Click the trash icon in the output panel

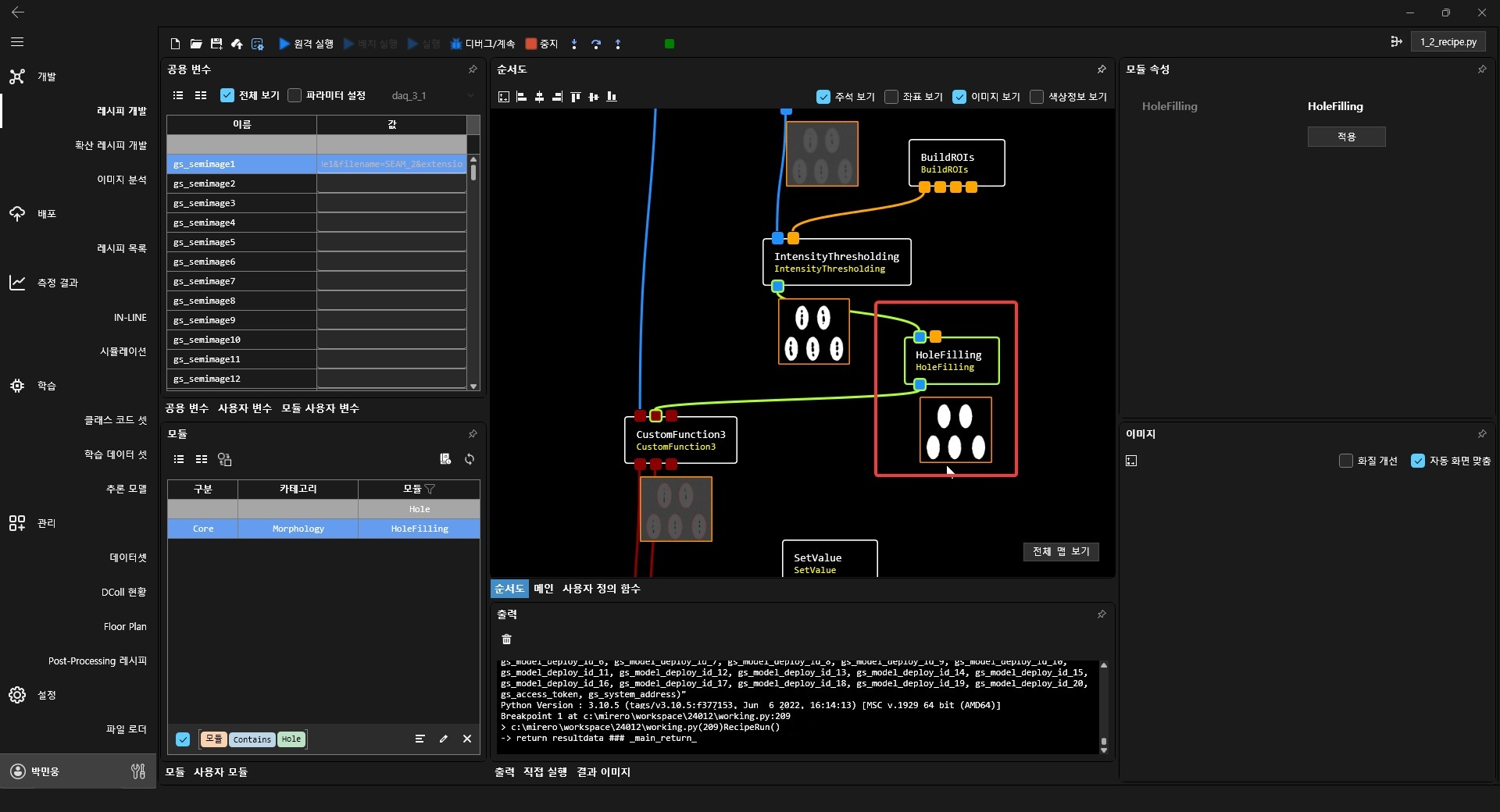pos(506,639)
